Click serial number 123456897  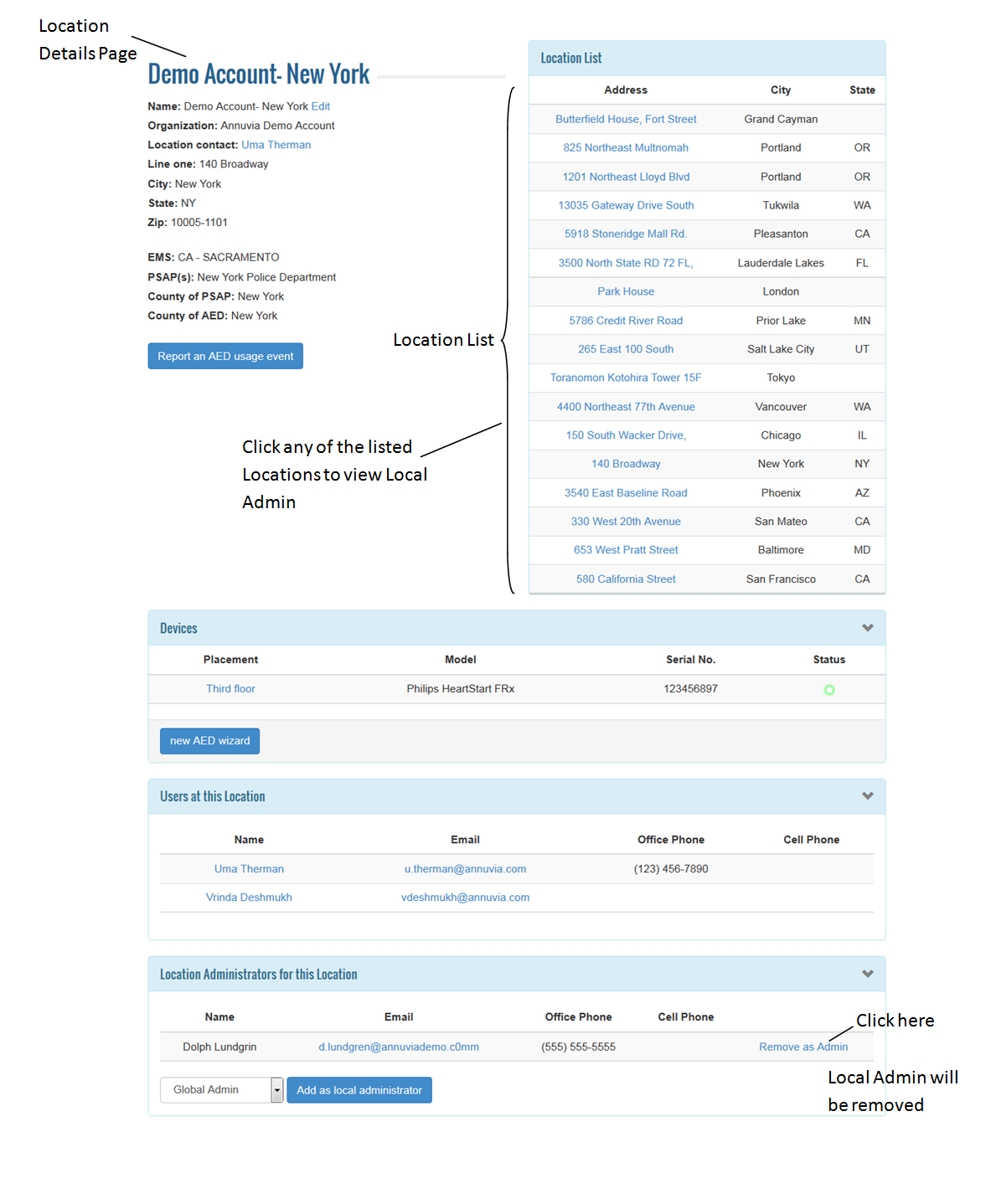pos(690,689)
